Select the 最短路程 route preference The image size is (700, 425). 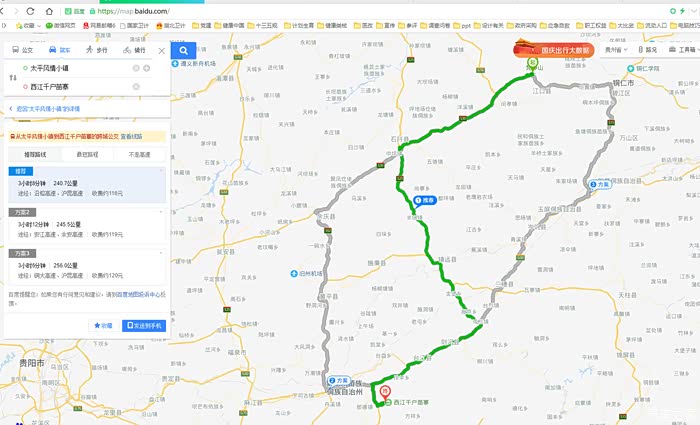coord(88,154)
